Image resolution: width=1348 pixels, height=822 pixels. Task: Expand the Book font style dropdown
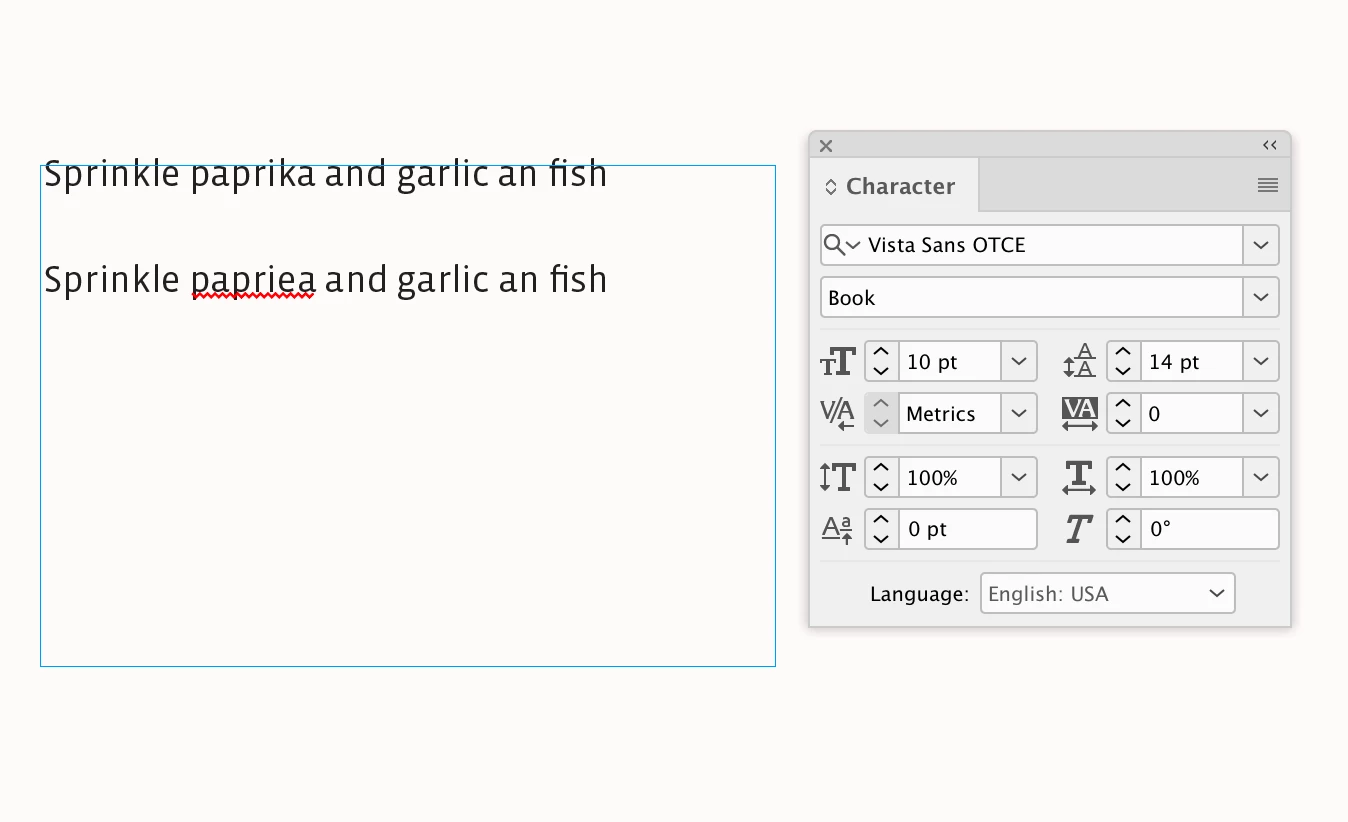(x=1261, y=297)
